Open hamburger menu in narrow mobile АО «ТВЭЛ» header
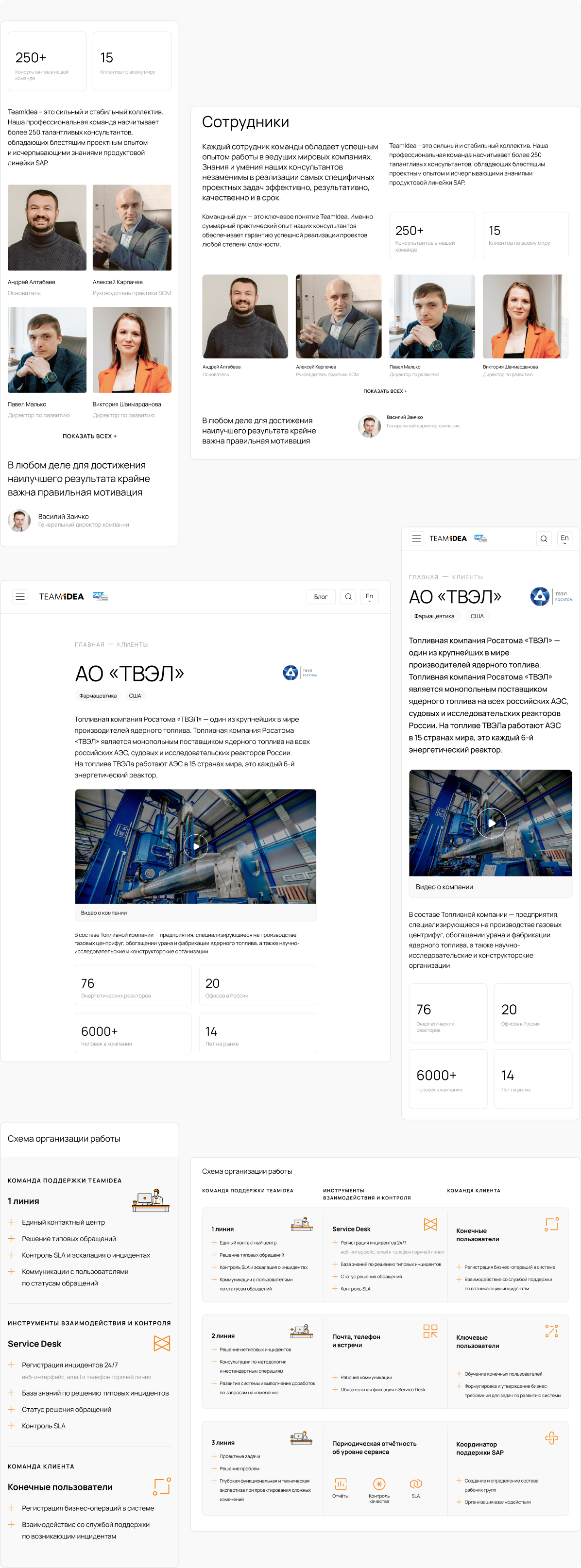 (x=417, y=538)
